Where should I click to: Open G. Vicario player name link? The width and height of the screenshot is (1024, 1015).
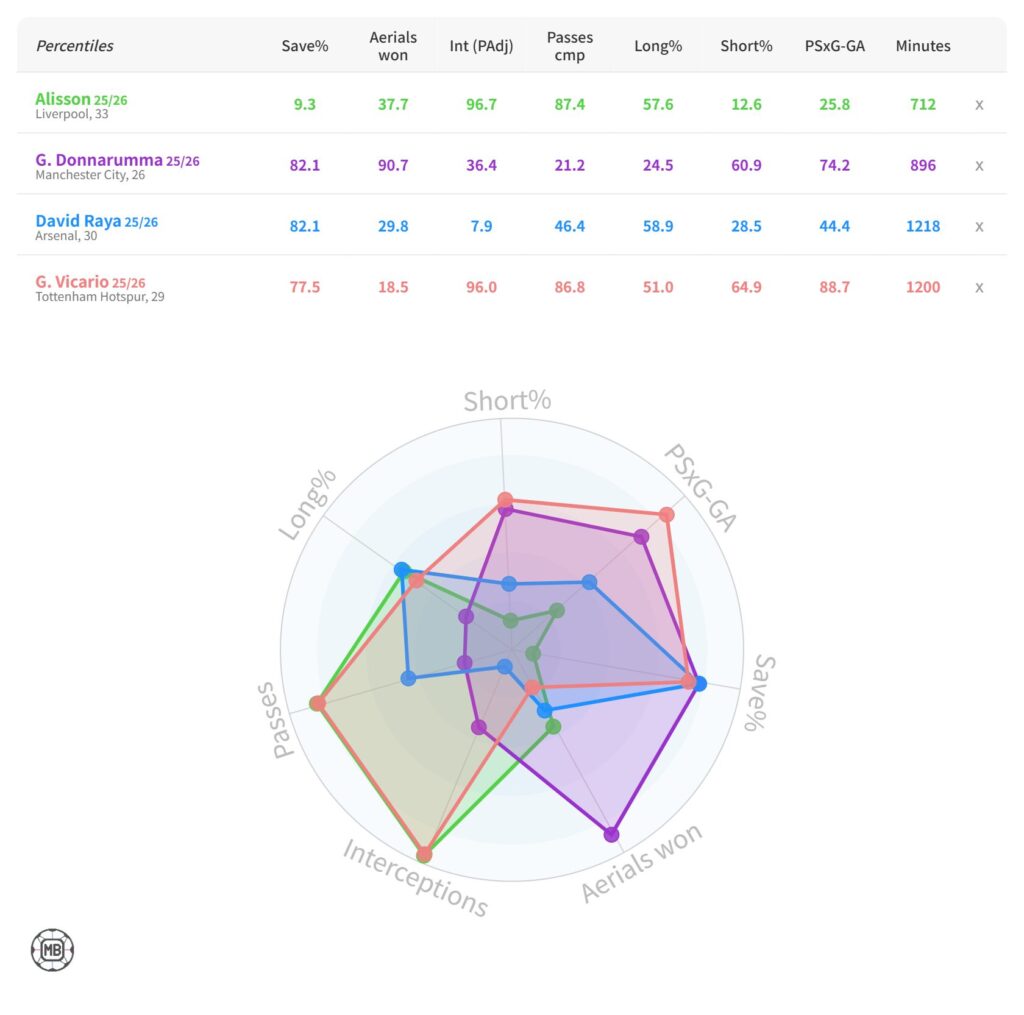click(71, 282)
